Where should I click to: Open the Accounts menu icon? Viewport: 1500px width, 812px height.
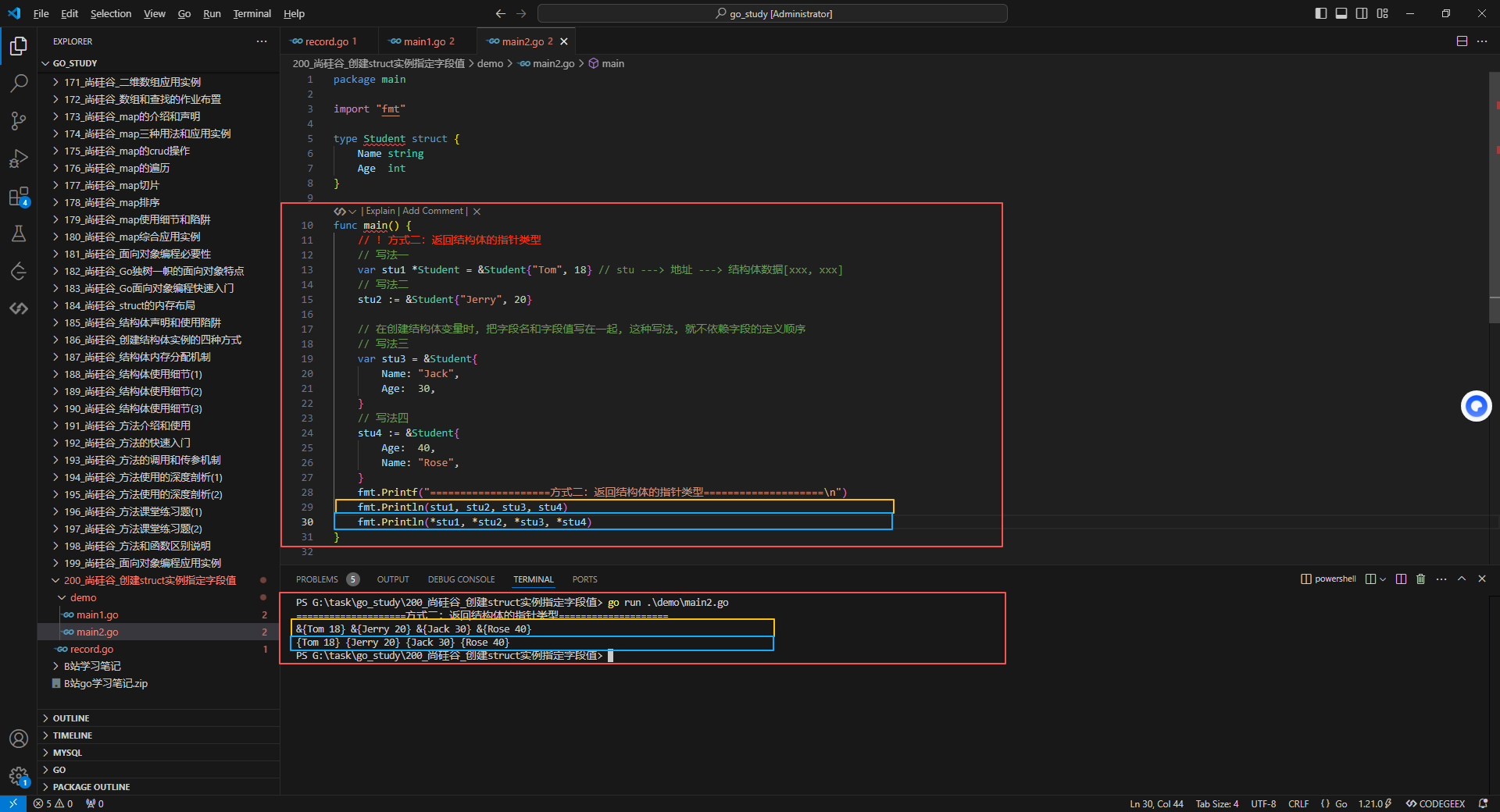pyautogui.click(x=19, y=739)
